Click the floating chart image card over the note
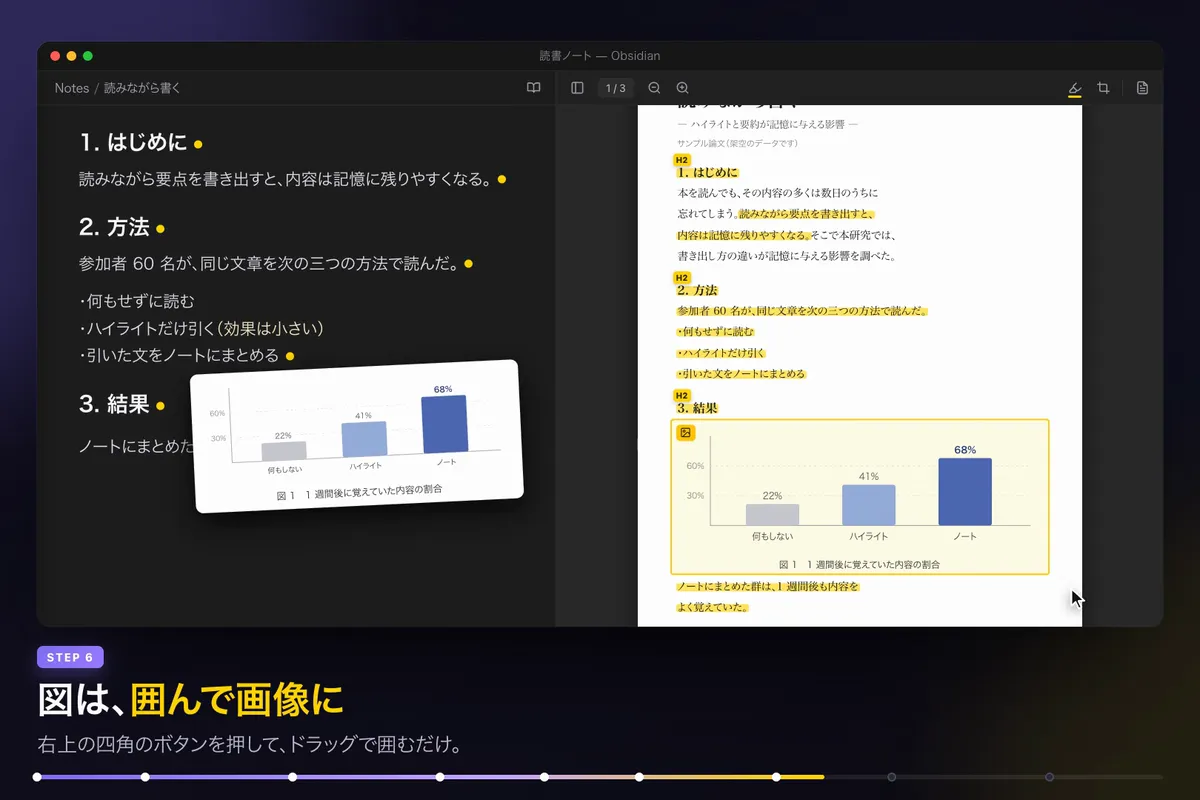Image resolution: width=1200 pixels, height=800 pixels. pos(357,436)
